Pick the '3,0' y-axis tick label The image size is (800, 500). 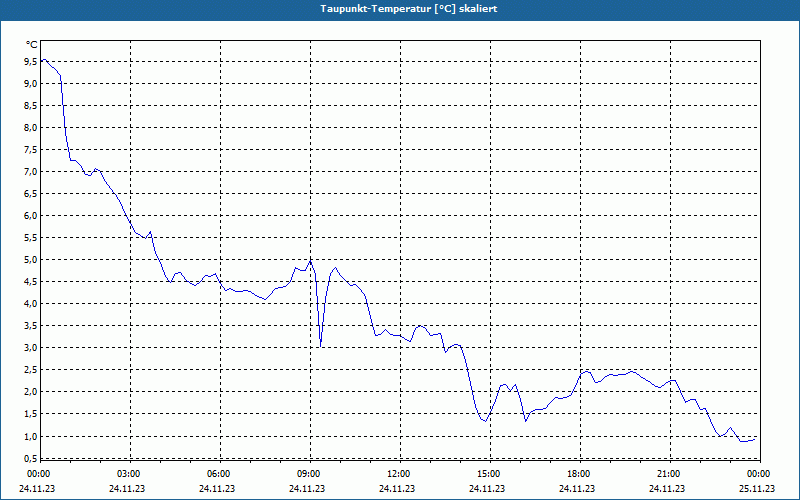(31, 347)
